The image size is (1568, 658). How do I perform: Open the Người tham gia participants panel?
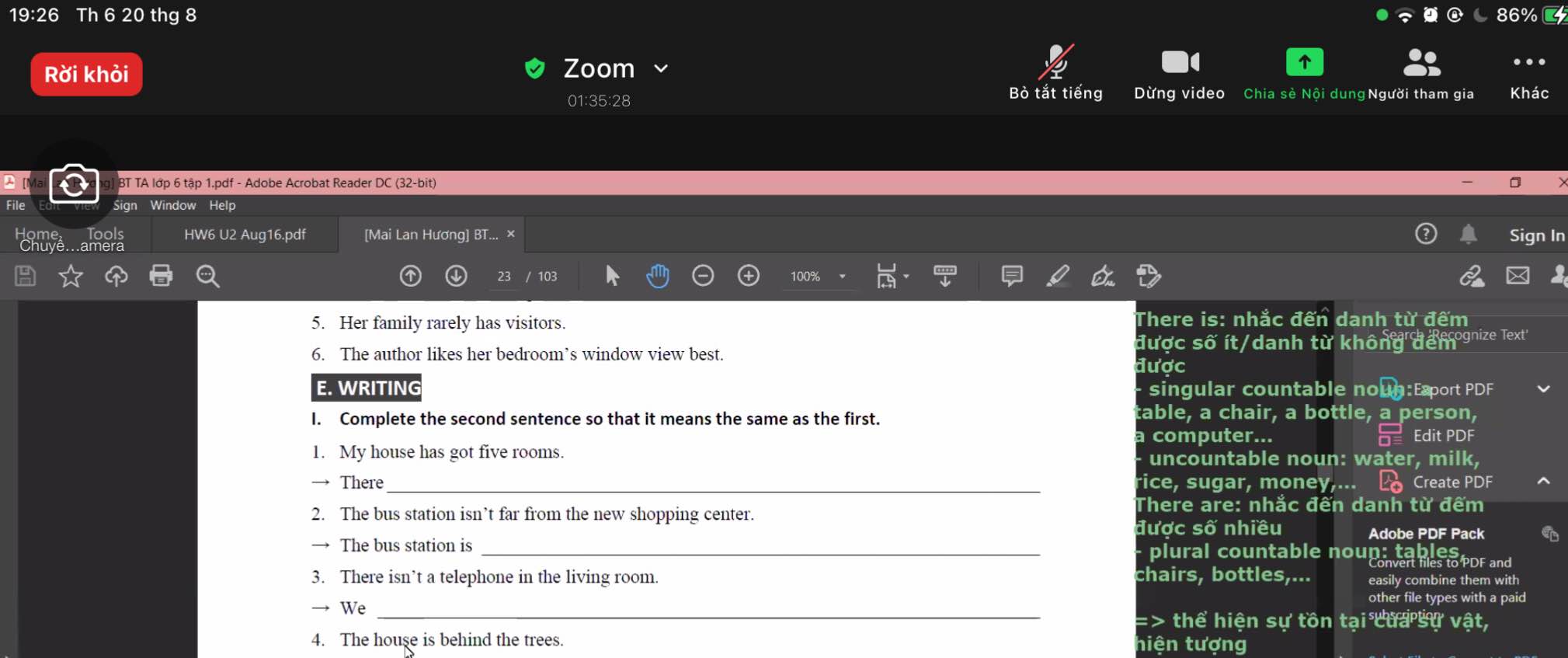point(1421,73)
